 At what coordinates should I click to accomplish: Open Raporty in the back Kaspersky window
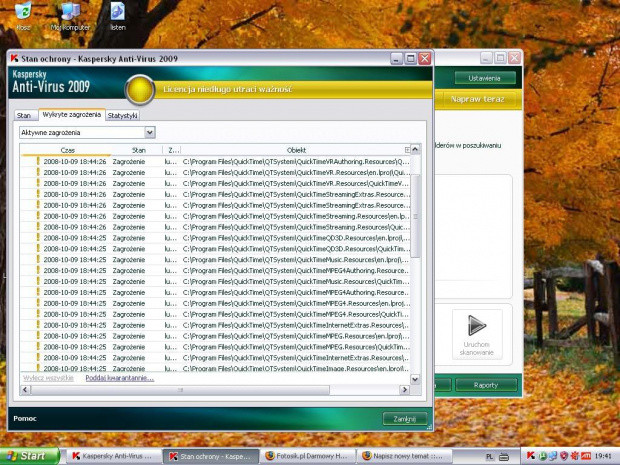(x=486, y=385)
